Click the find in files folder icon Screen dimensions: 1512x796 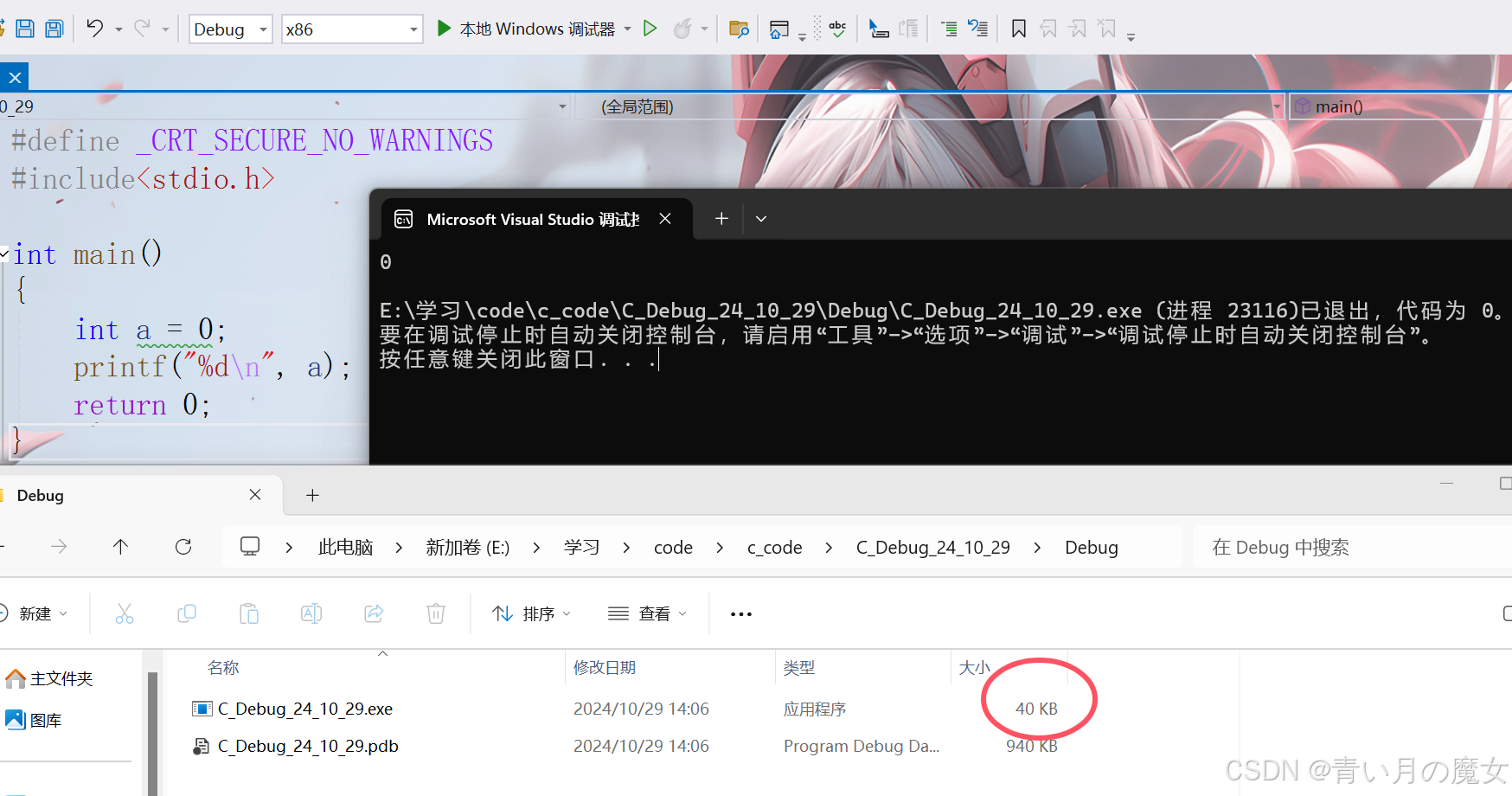click(x=739, y=29)
